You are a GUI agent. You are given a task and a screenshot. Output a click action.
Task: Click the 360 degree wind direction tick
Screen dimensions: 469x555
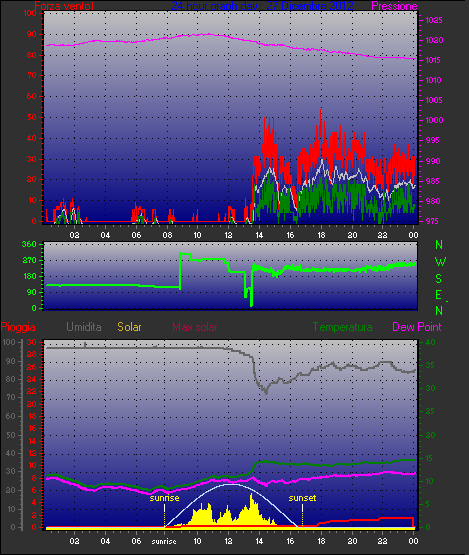pyautogui.click(x=29, y=244)
